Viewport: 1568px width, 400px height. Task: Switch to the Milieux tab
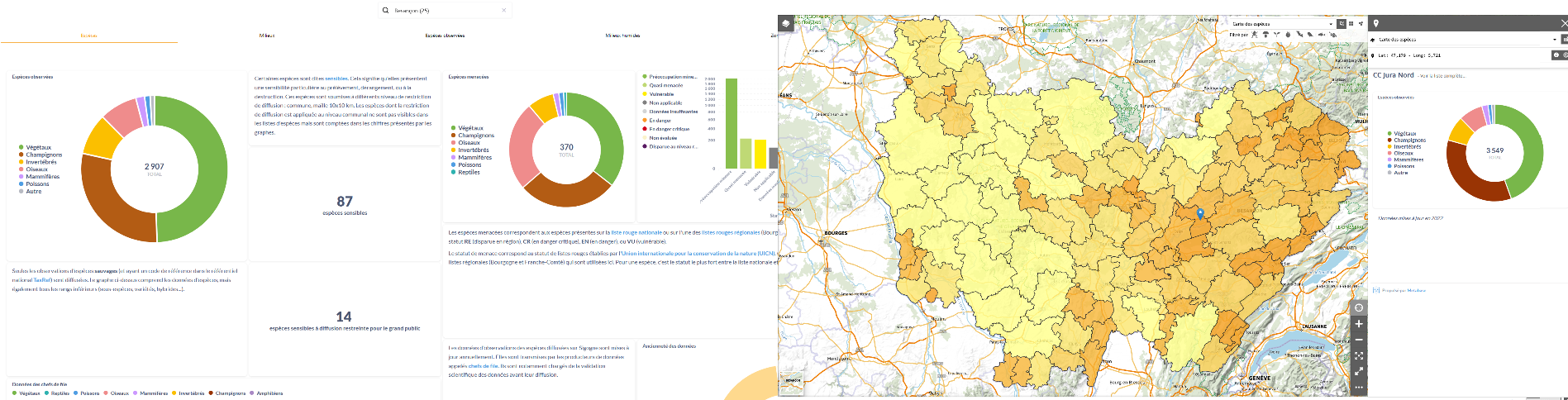point(266,36)
